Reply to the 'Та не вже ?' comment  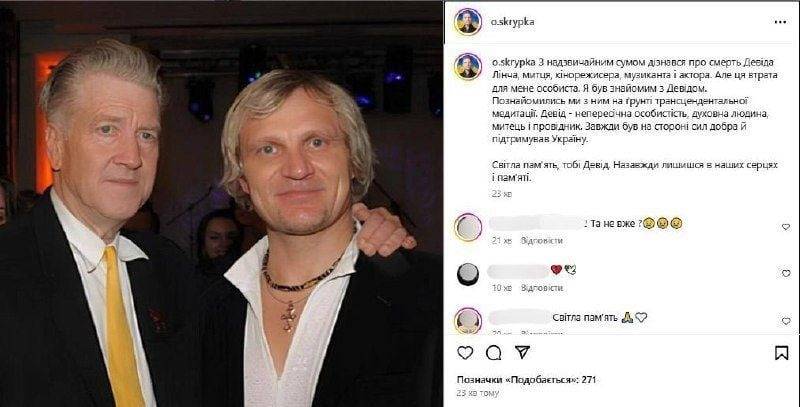tap(541, 240)
